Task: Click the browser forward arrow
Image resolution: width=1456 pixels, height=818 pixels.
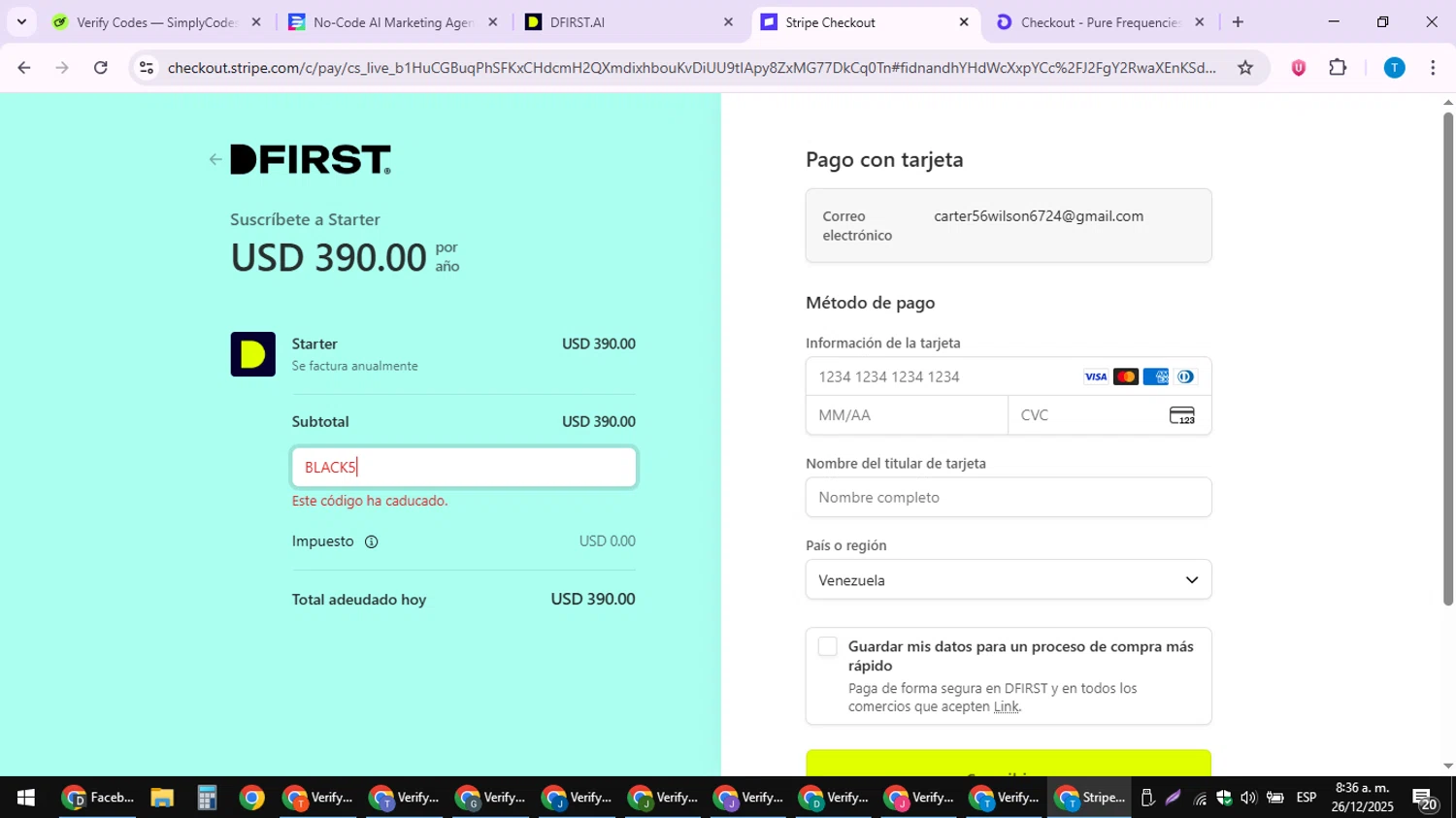Action: pos(62,67)
